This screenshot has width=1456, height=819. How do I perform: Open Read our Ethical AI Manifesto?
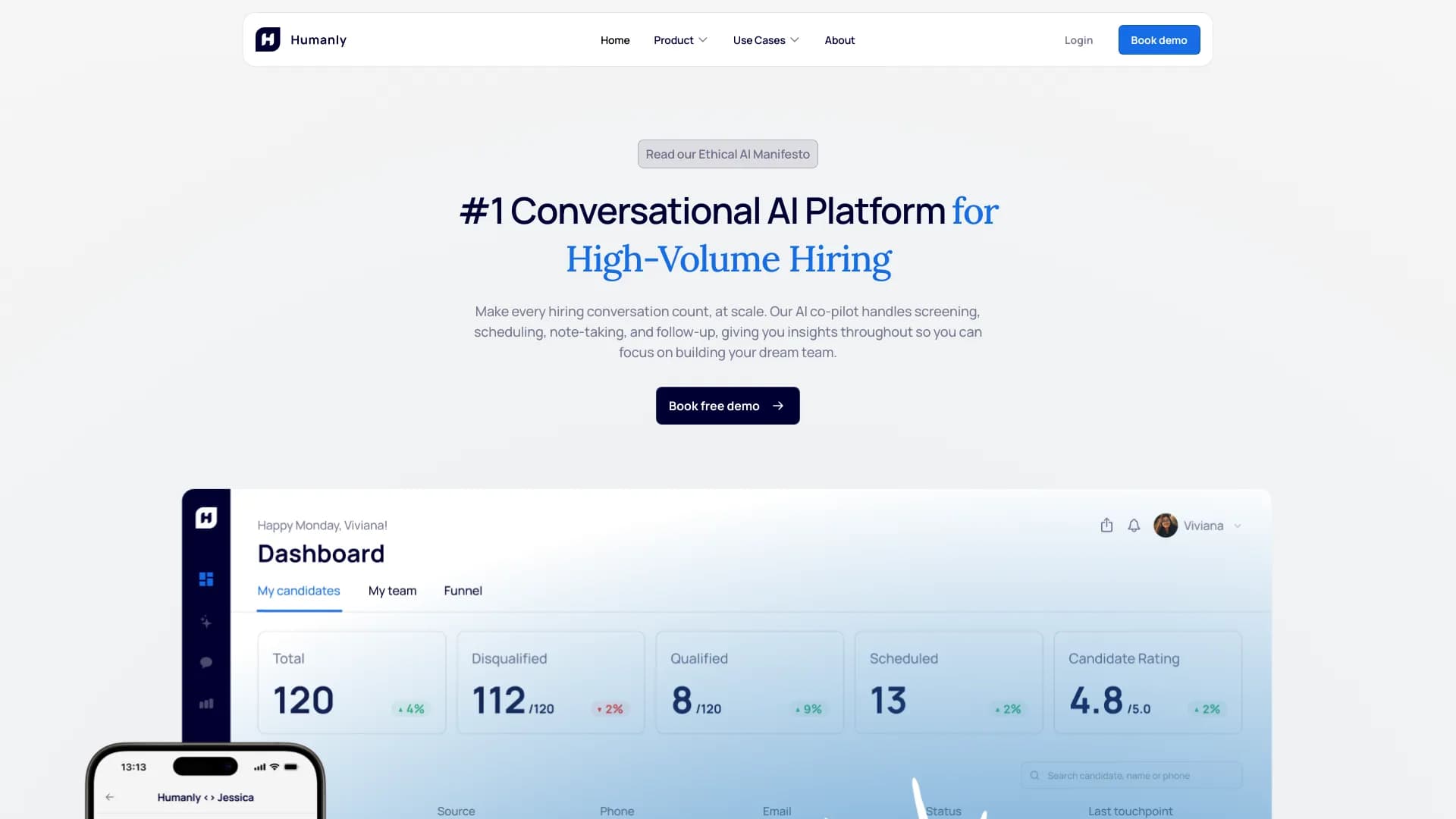pyautogui.click(x=727, y=154)
